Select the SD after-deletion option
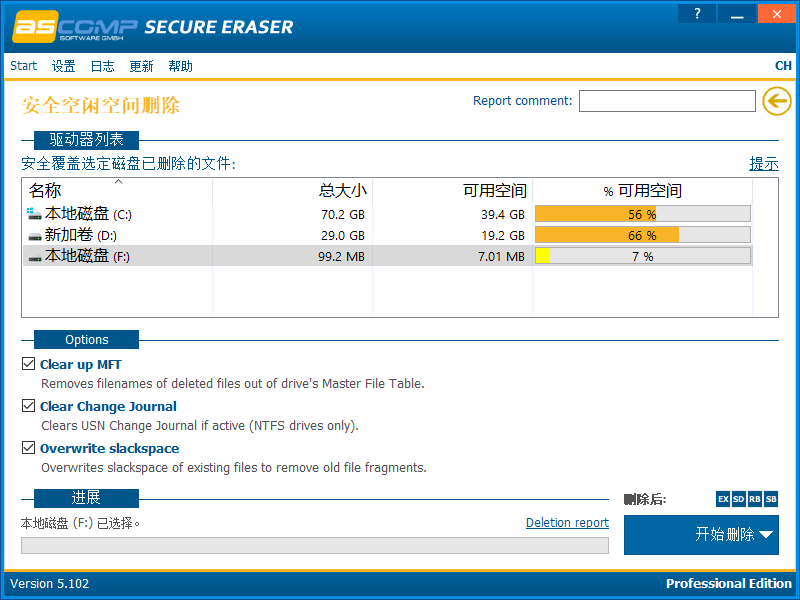 coord(739,499)
